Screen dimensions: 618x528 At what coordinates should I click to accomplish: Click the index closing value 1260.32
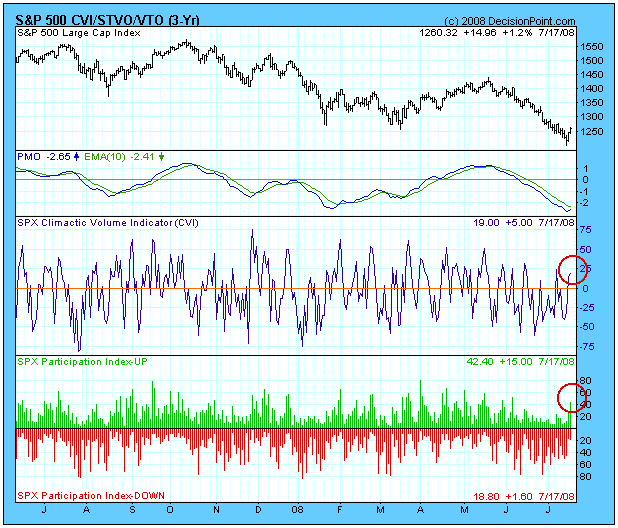tap(438, 33)
